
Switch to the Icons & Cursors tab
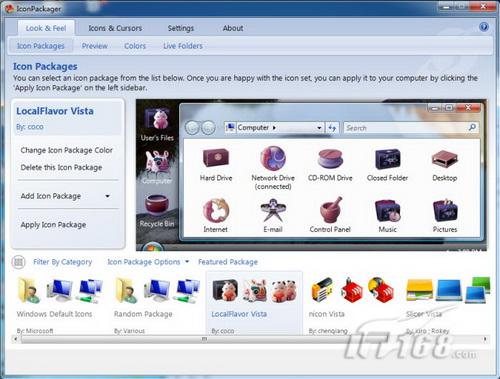coord(115,28)
